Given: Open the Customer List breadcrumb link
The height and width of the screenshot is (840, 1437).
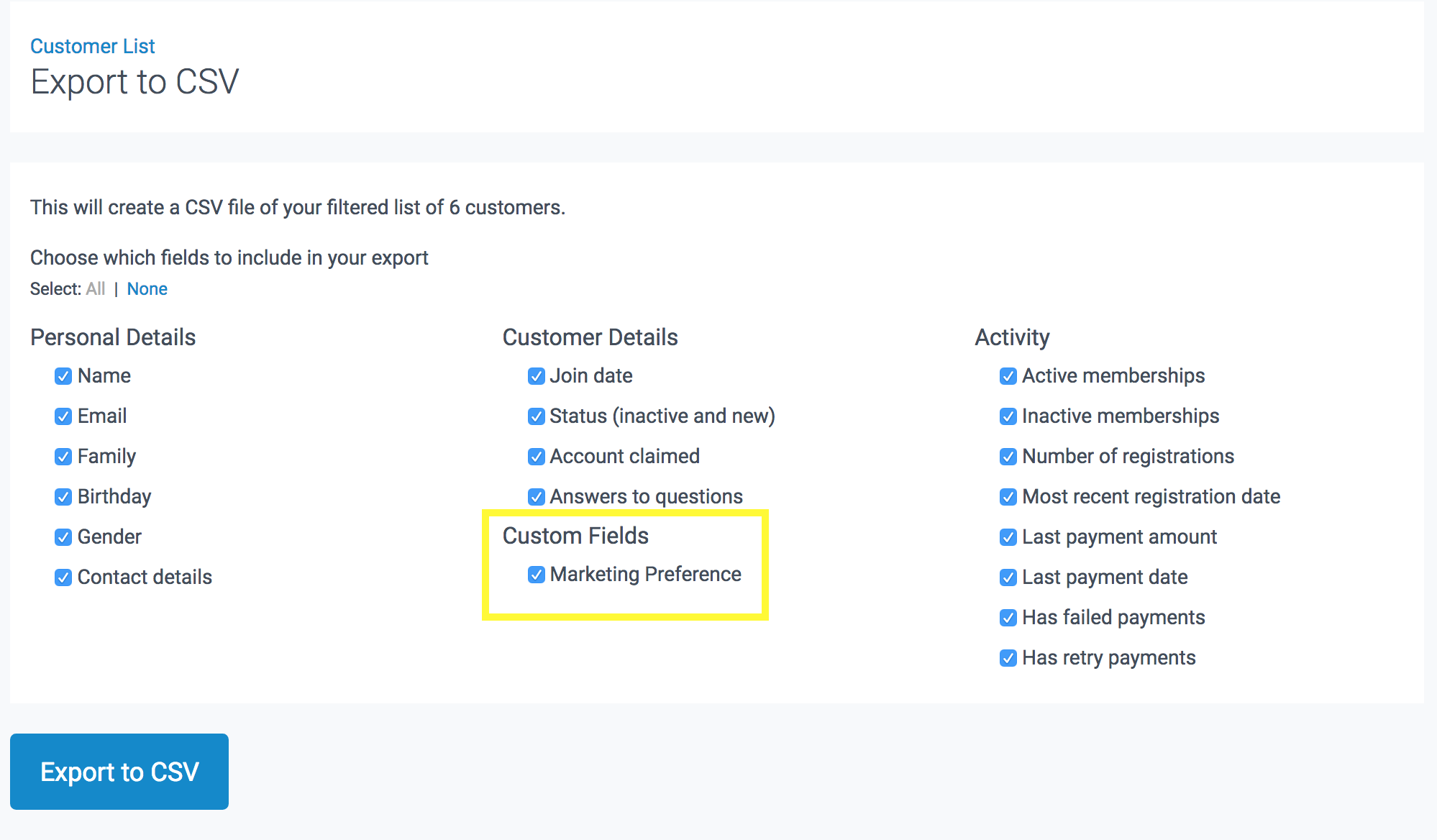Looking at the screenshot, I should point(92,46).
